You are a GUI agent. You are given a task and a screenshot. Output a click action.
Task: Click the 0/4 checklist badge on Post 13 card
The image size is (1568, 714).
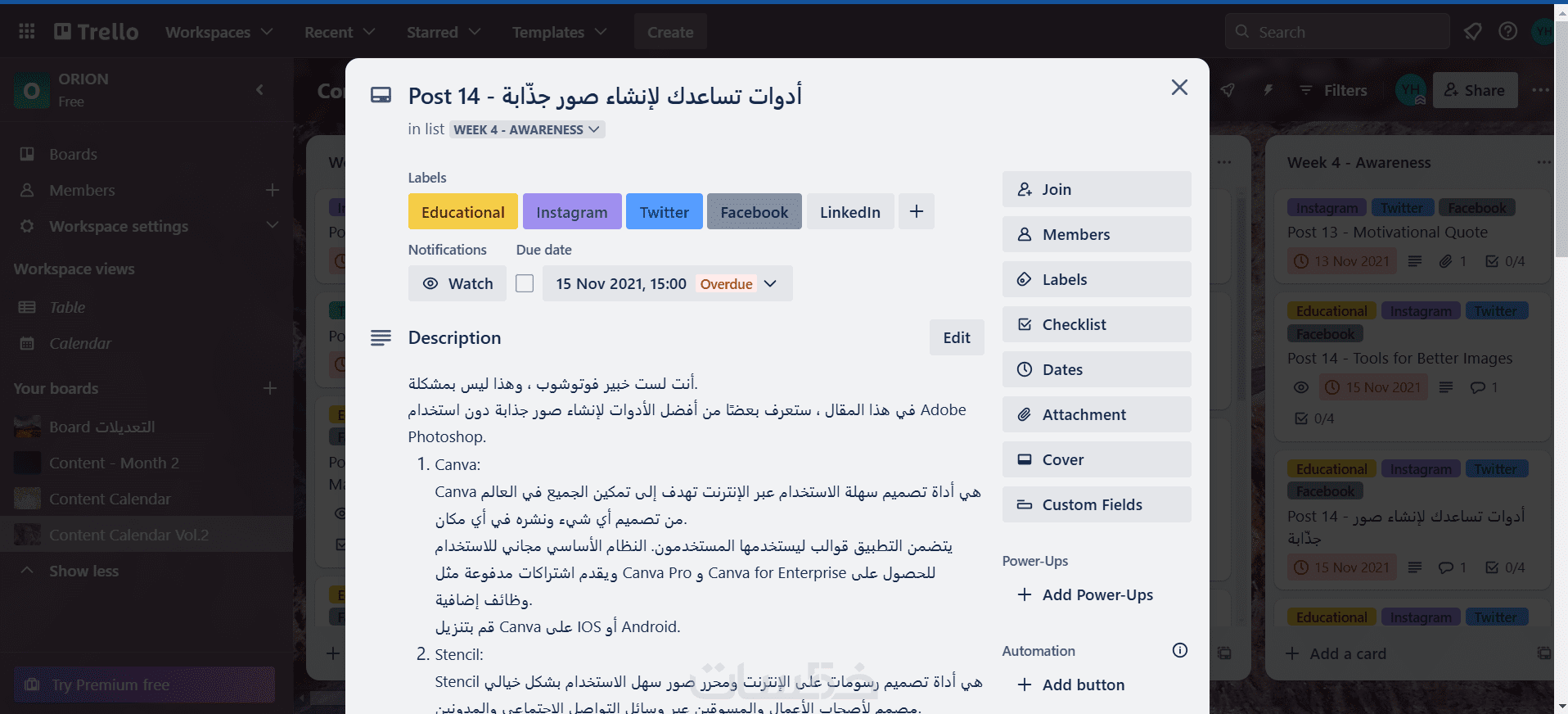[x=1505, y=261]
